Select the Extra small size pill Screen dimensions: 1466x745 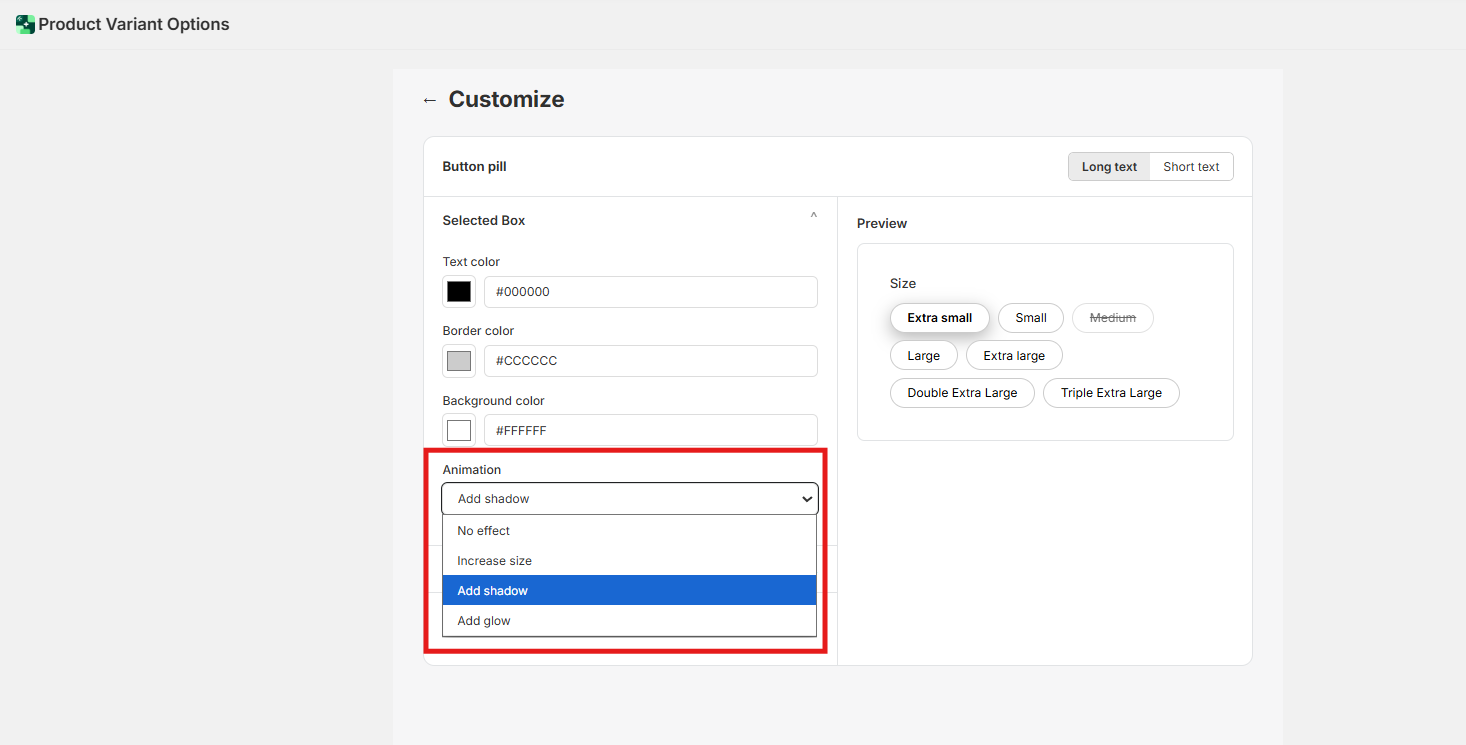tap(939, 318)
